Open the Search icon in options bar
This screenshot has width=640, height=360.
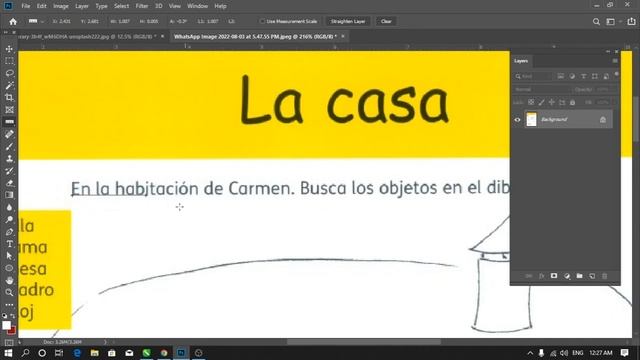pyautogui.click(x=596, y=22)
